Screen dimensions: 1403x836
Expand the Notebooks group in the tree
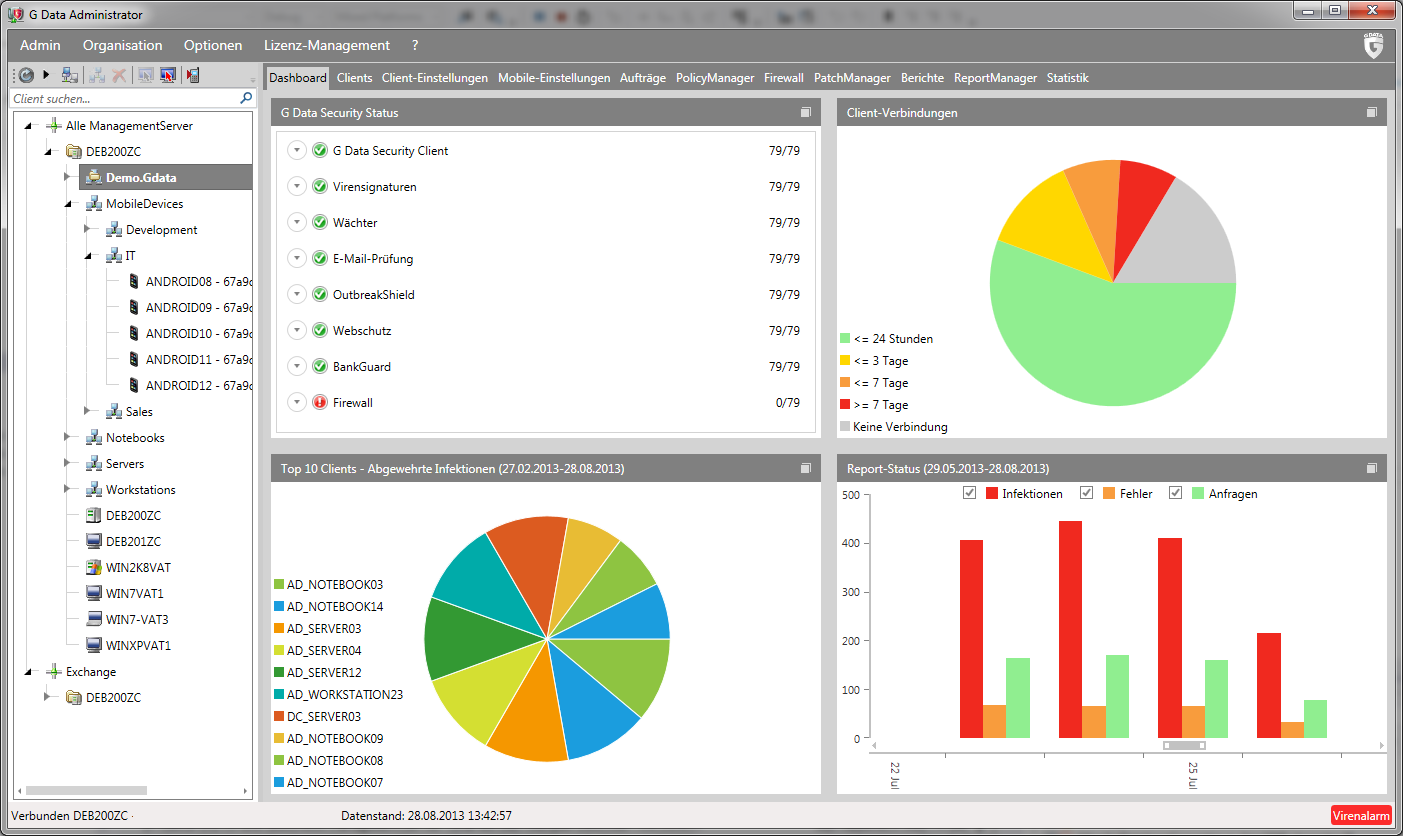point(68,437)
